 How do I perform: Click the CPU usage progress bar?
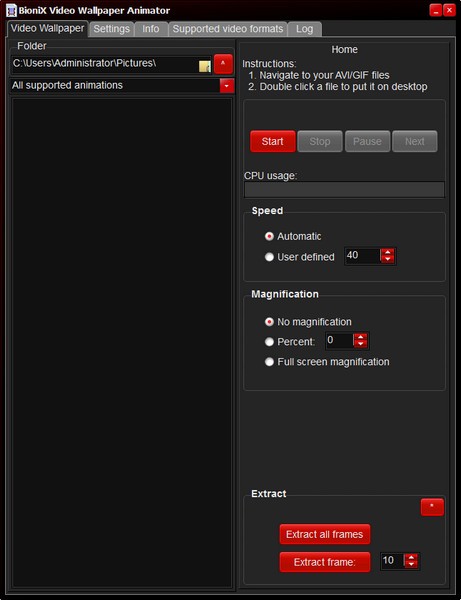click(x=344, y=189)
